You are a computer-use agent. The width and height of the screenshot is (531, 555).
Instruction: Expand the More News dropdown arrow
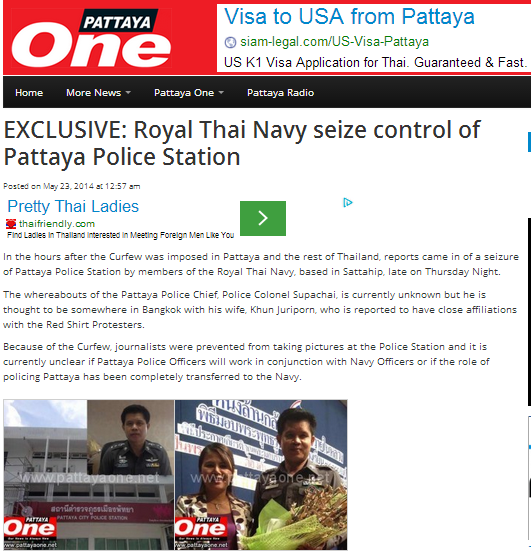click(128, 92)
